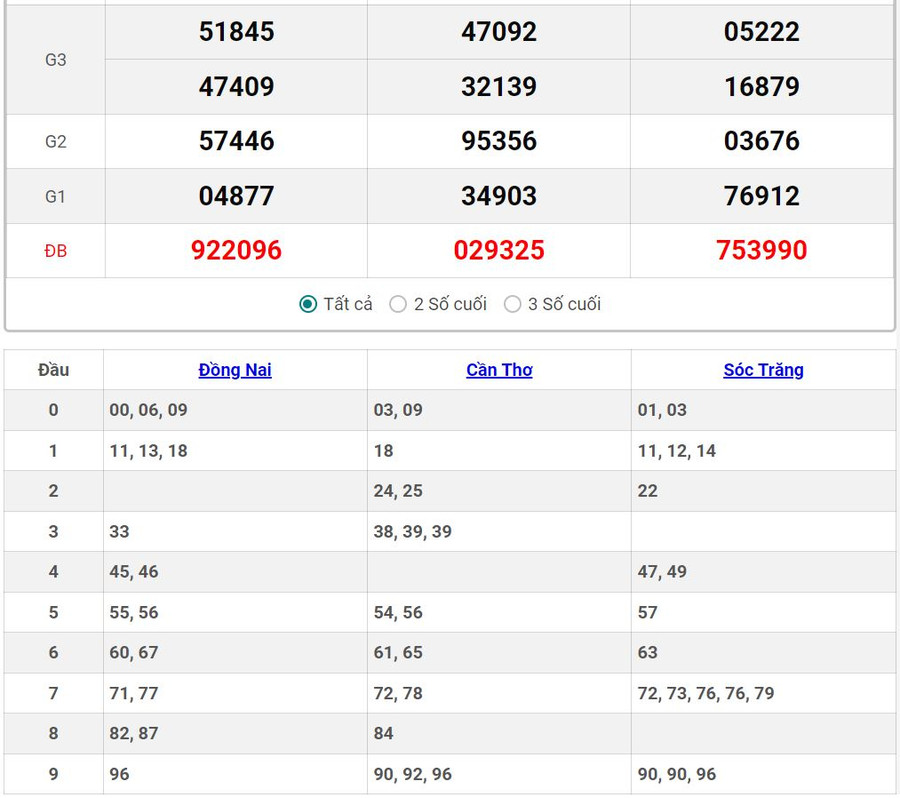The height and width of the screenshot is (798, 900).
Task: Switch to the "3 Số cuối" filter
Action: click(513, 304)
